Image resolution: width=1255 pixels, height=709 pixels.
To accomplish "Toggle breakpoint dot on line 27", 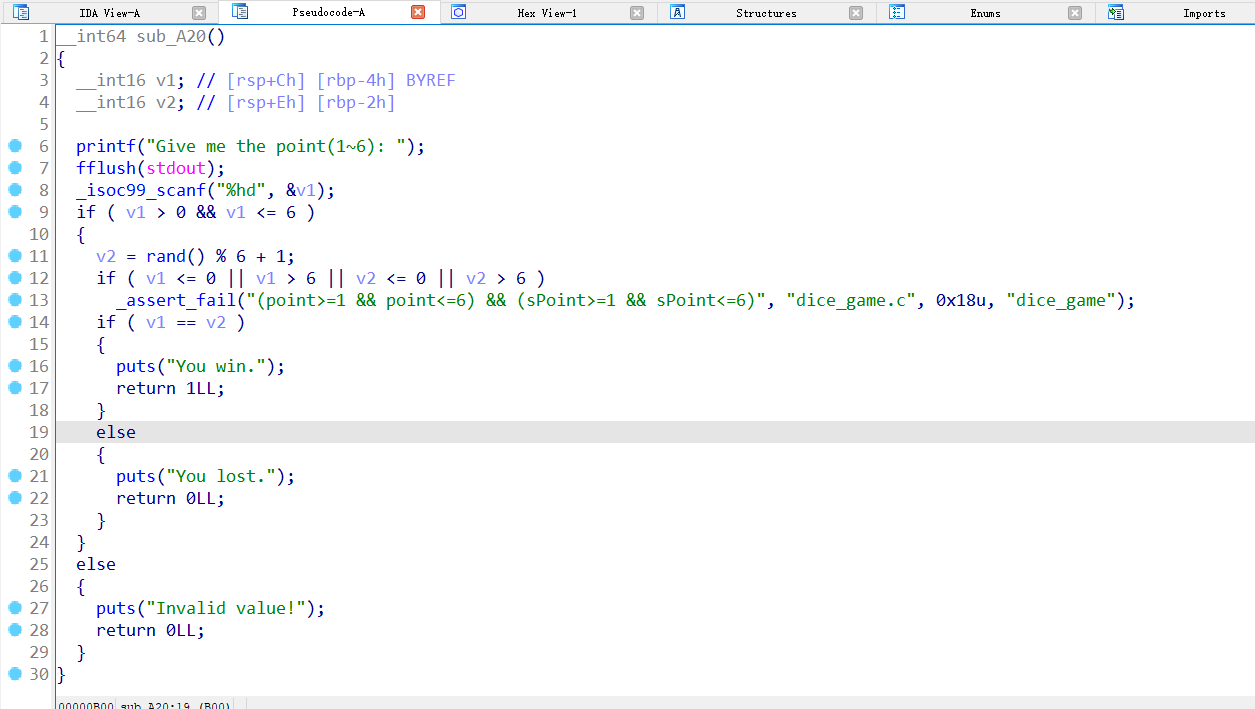I will tap(14, 608).
